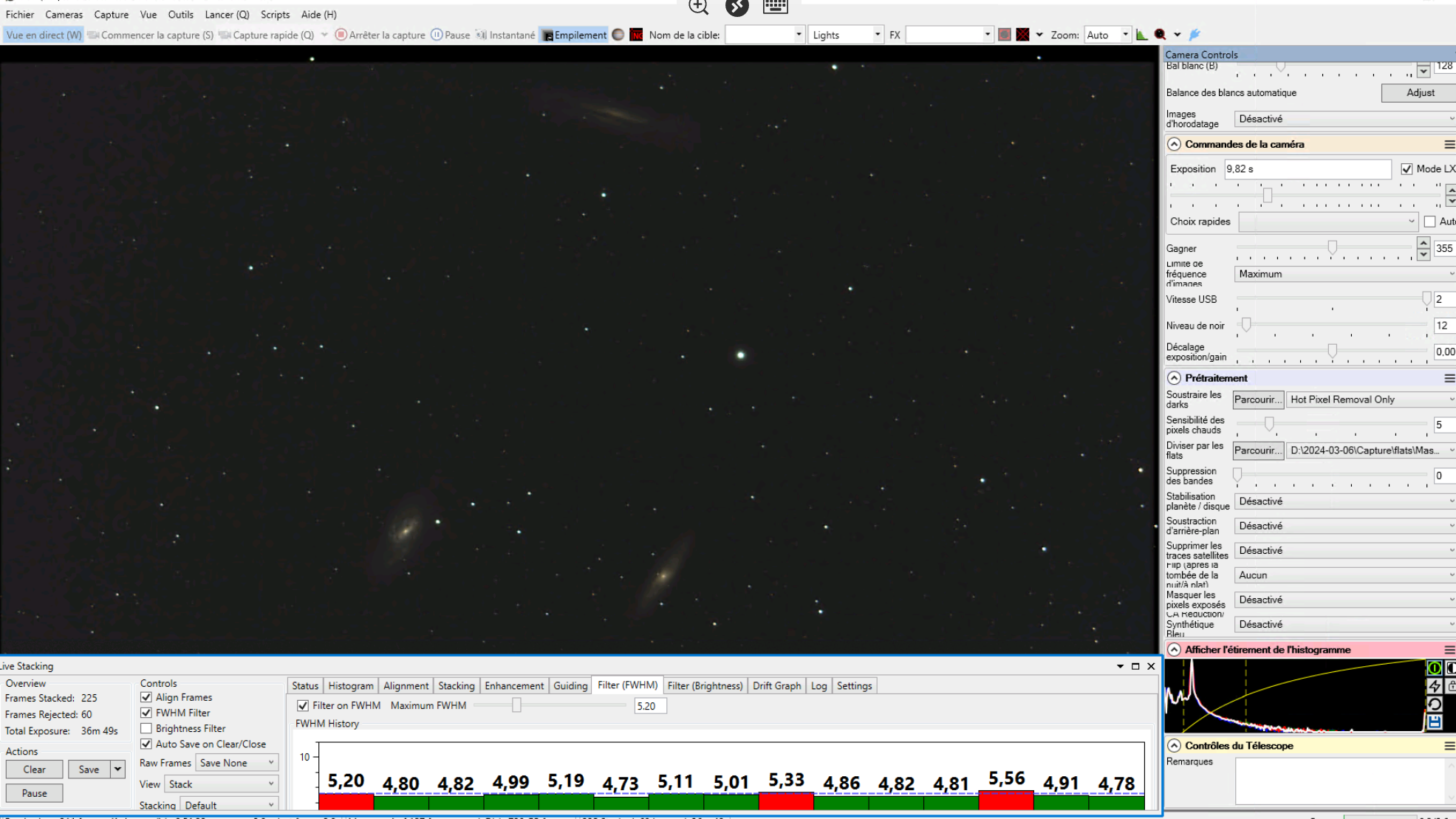Switch to the Histogram tab
This screenshot has height=819, width=1456.
[351, 686]
